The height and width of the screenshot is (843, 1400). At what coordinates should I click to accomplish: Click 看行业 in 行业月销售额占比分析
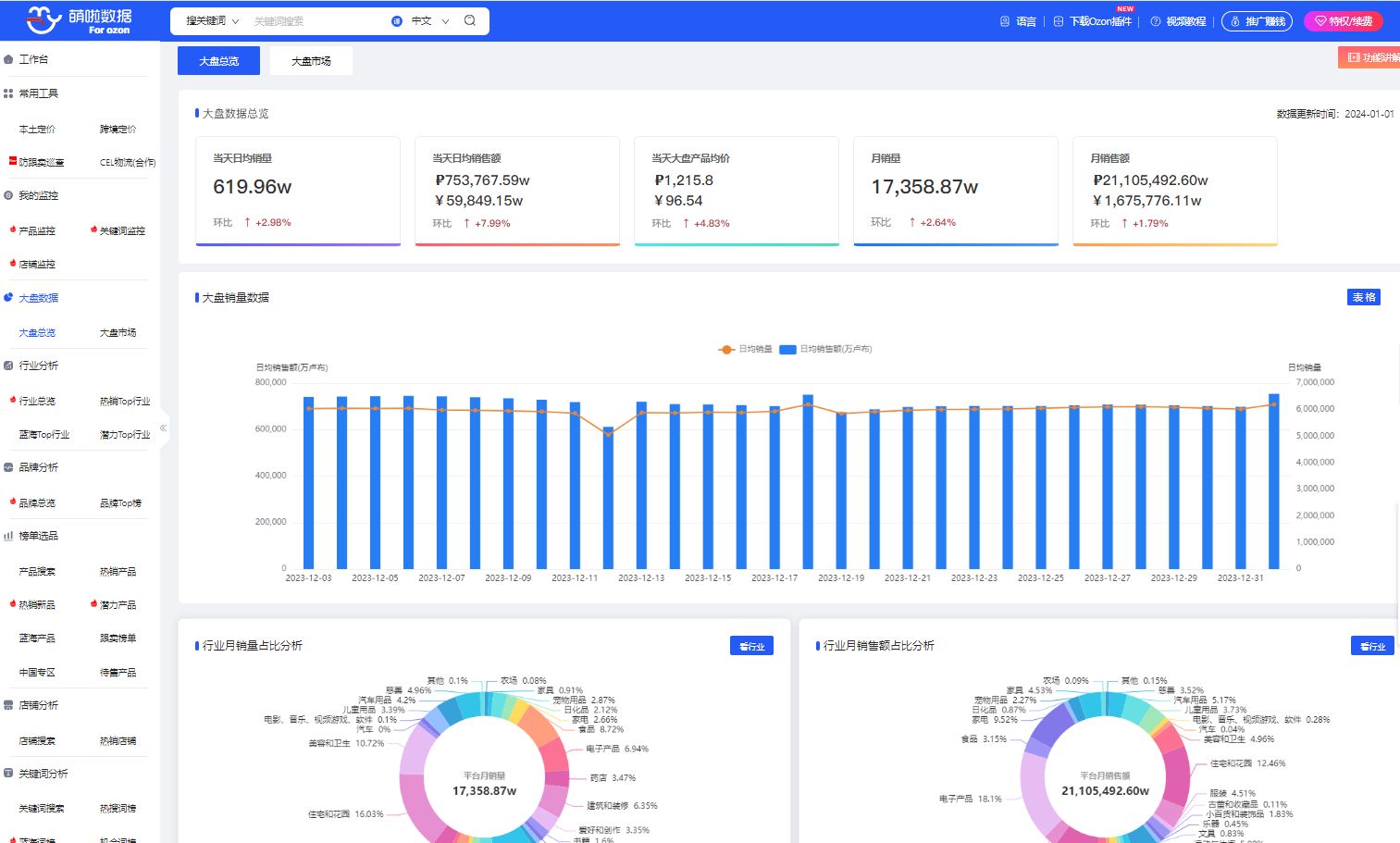pyautogui.click(x=1372, y=646)
